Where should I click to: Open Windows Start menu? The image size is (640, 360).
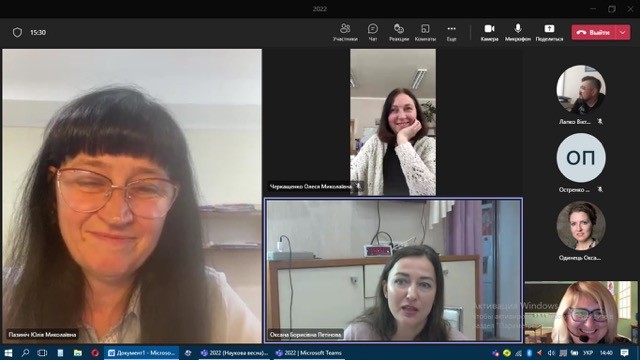[x=8, y=353]
